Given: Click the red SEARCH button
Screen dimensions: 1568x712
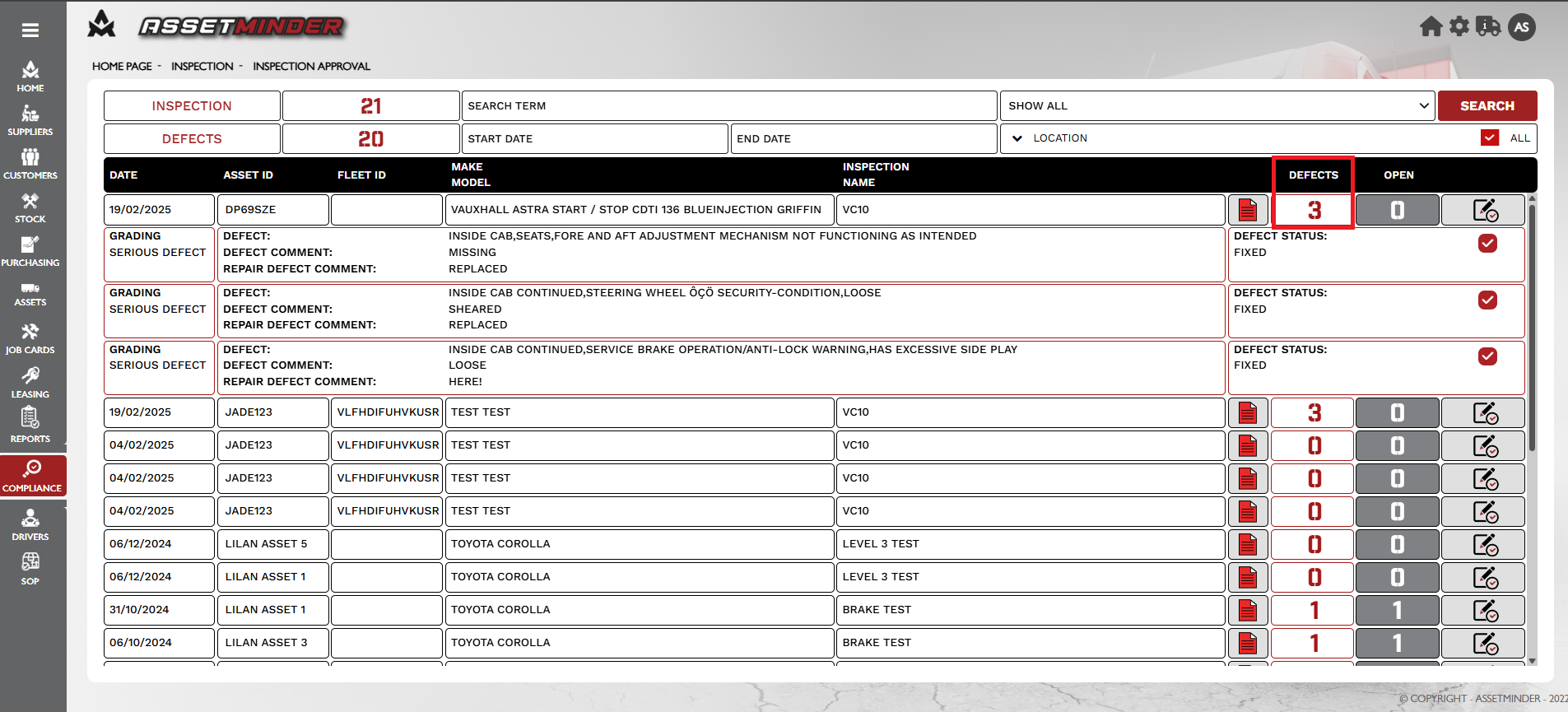Looking at the screenshot, I should click(1487, 105).
